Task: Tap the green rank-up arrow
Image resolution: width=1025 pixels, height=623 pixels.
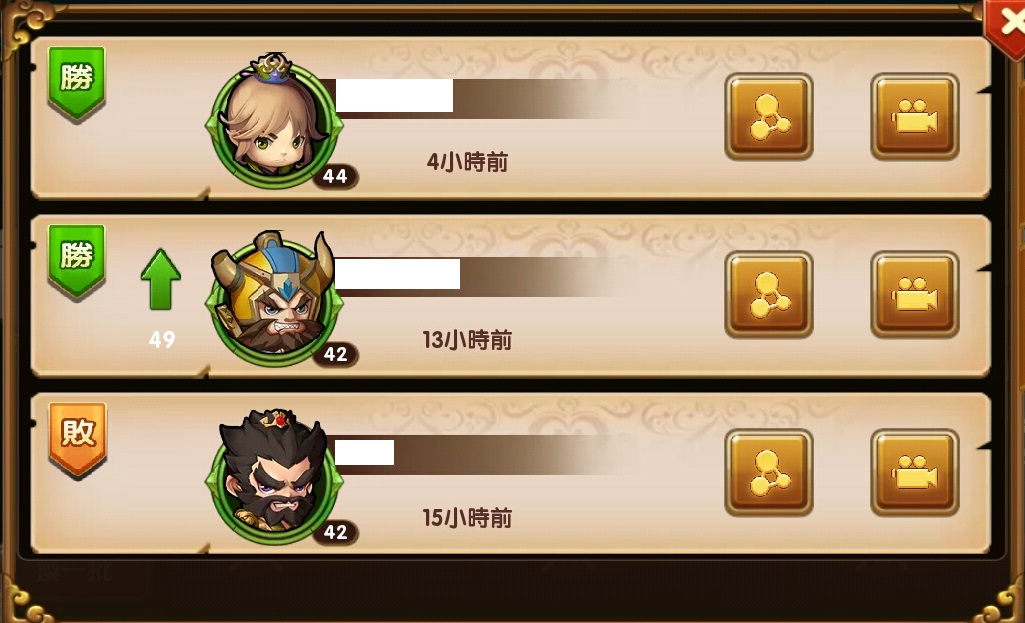Action: [161, 279]
